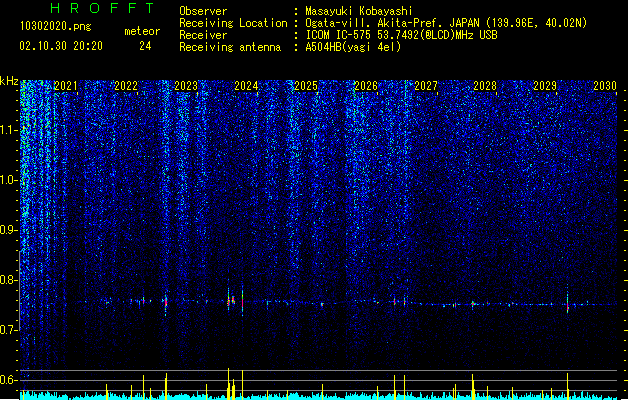Click the 2029 time marker
The image size is (629, 400).
(545, 86)
